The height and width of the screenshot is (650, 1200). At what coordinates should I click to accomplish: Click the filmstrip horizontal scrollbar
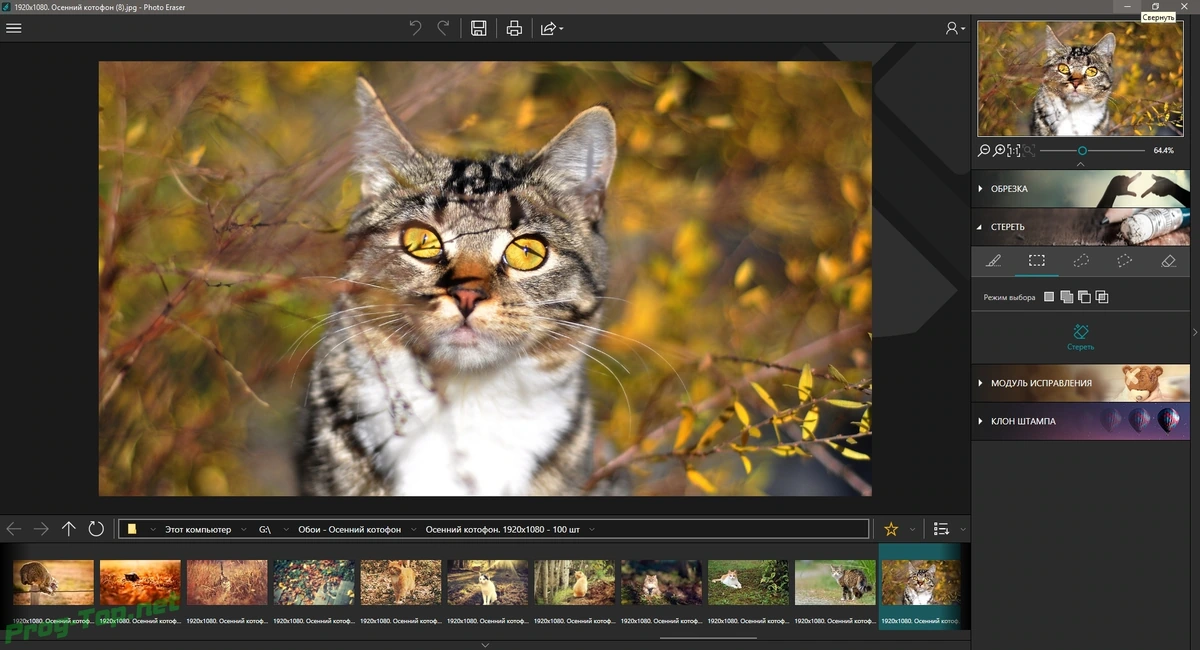708,638
